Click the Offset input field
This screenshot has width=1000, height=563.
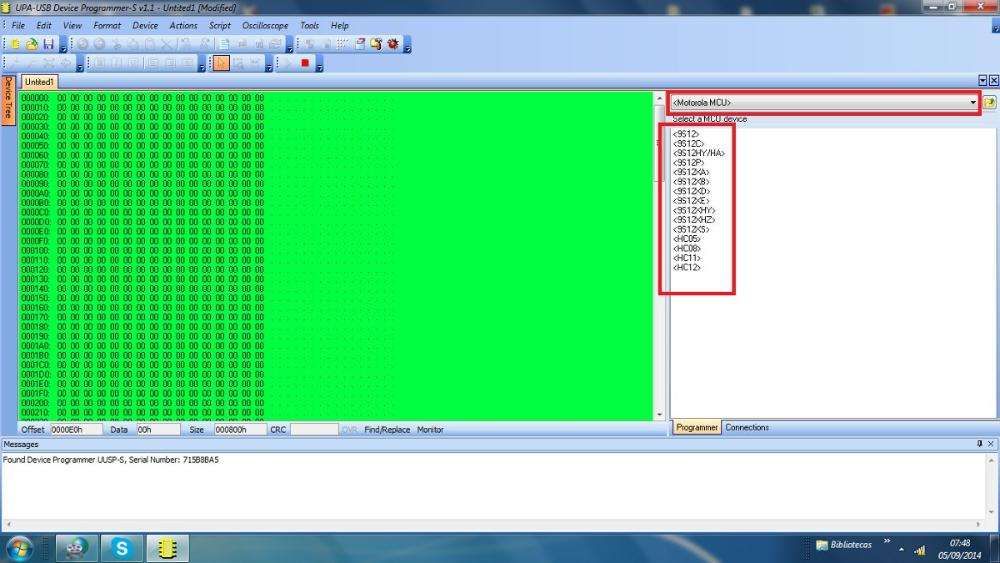click(x=77, y=430)
